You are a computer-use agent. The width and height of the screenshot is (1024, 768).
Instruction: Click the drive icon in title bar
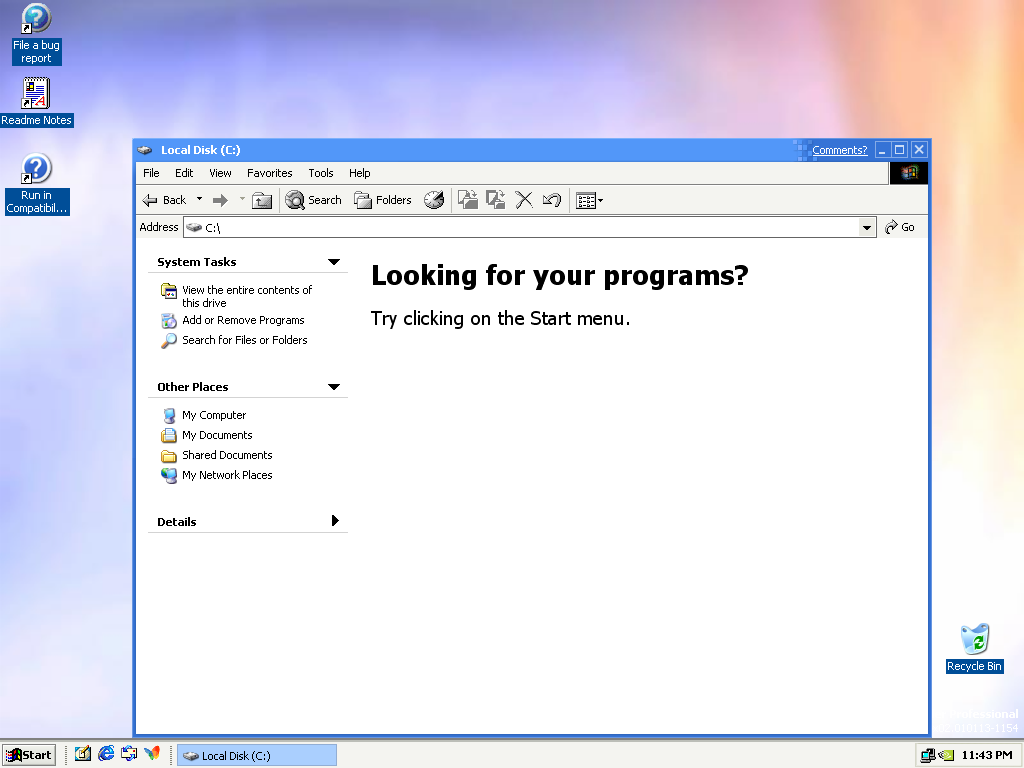(145, 150)
